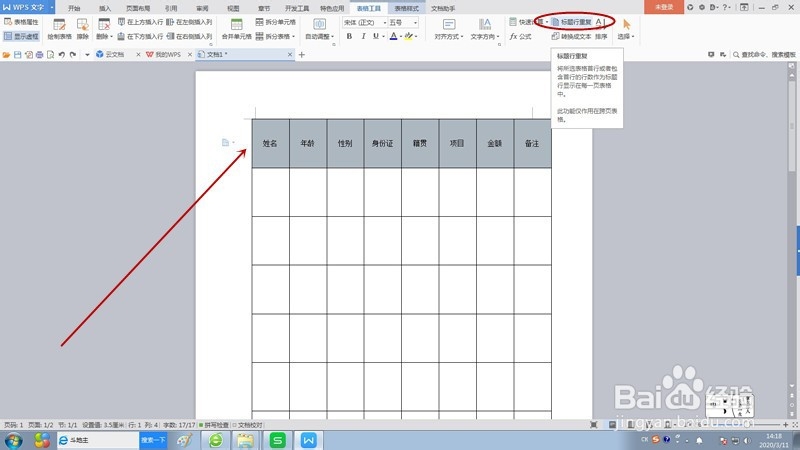Toggle 拼写检查 spell check in status bar
Screen dimensions: 800x450
214,425
